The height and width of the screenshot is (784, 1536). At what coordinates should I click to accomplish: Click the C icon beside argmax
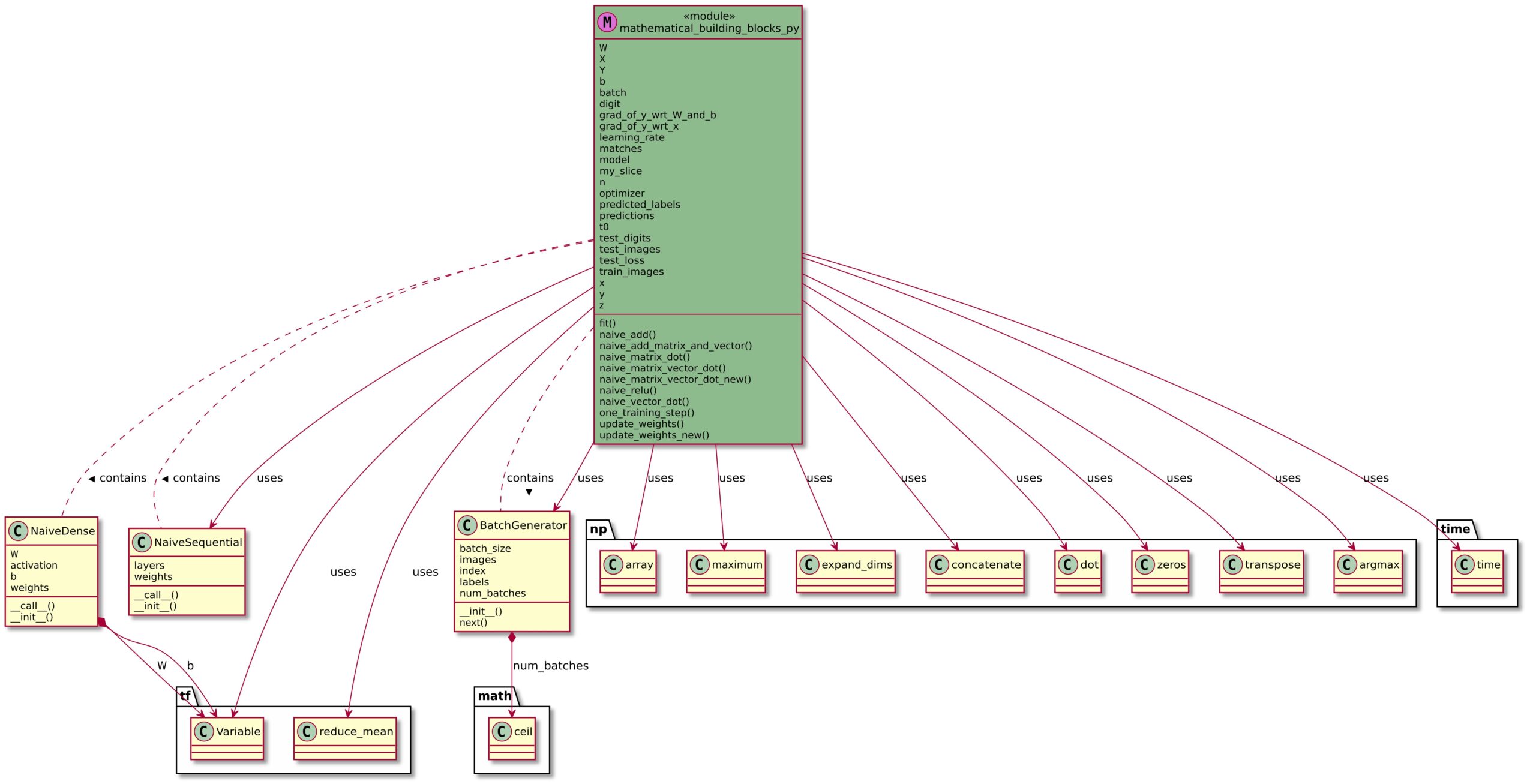[x=1347, y=564]
